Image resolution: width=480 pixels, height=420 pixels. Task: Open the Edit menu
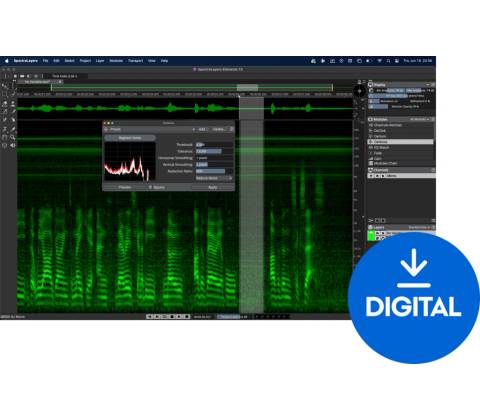coord(56,61)
